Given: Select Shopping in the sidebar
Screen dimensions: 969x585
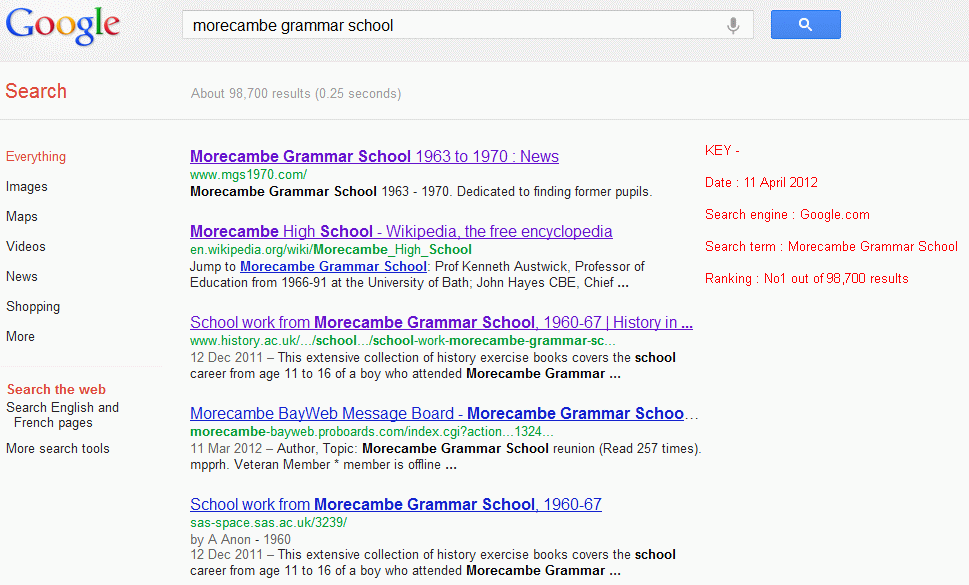Looking at the screenshot, I should (x=33, y=307).
